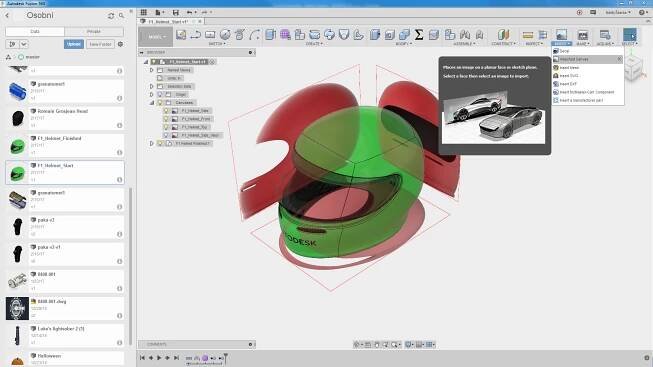The image size is (653, 367).
Task: Toggle the data panel grid icon
Action: 144,12
